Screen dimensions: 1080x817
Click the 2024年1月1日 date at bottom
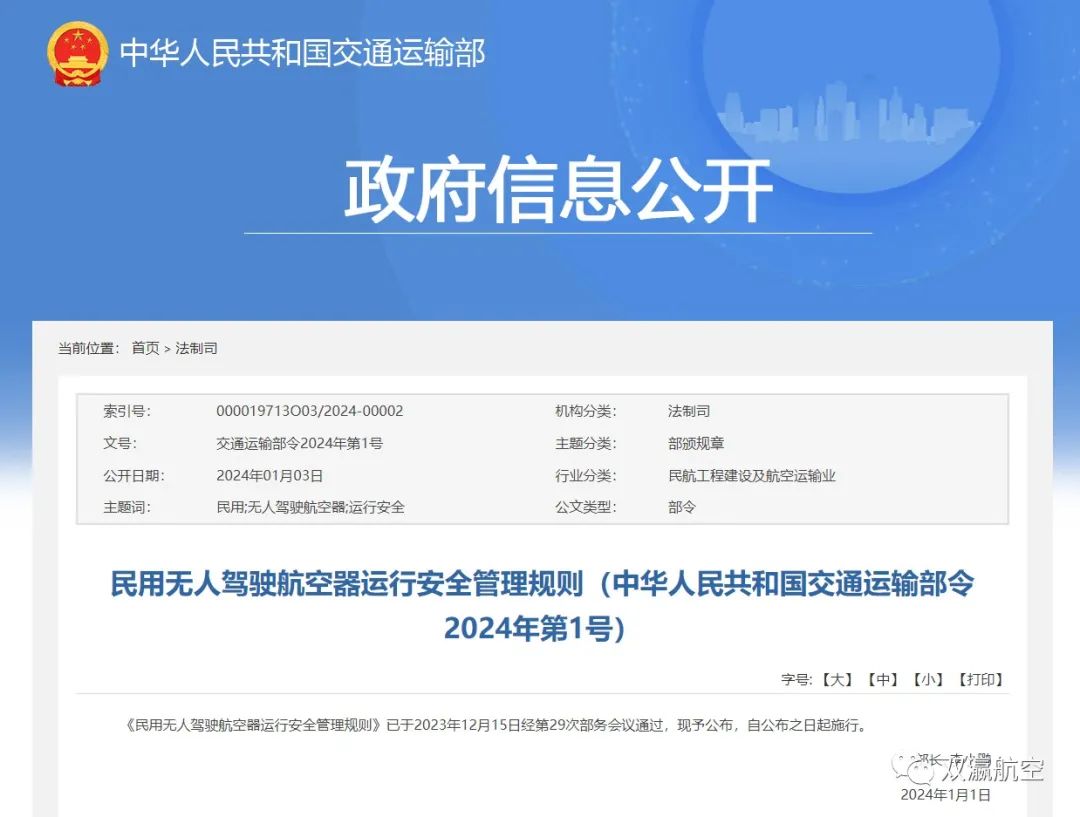click(x=945, y=795)
